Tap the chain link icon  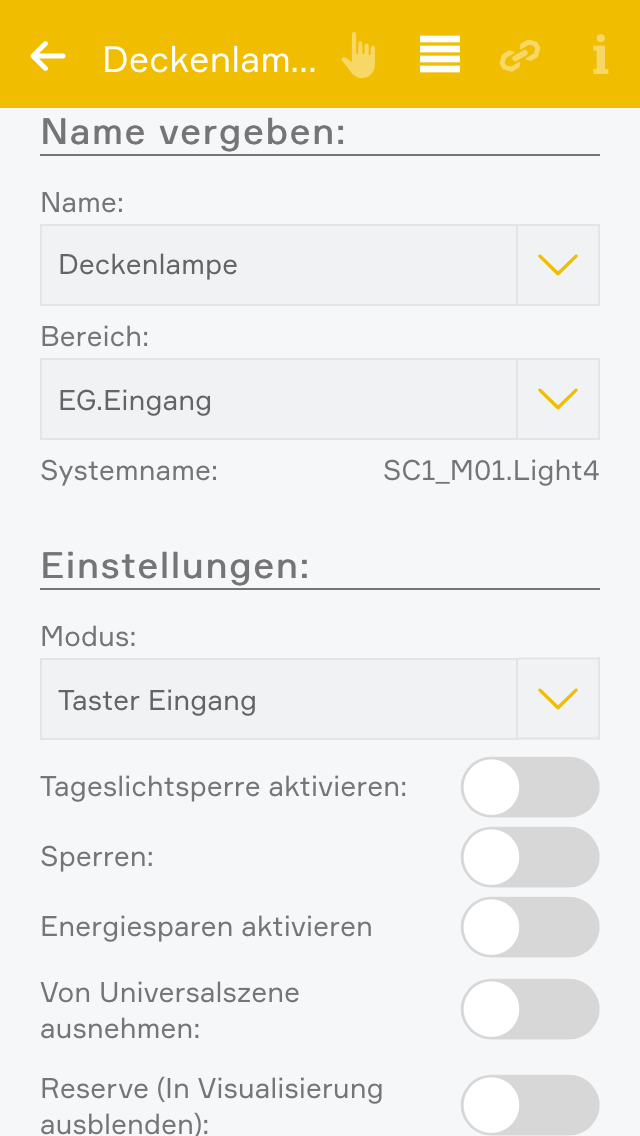point(520,56)
